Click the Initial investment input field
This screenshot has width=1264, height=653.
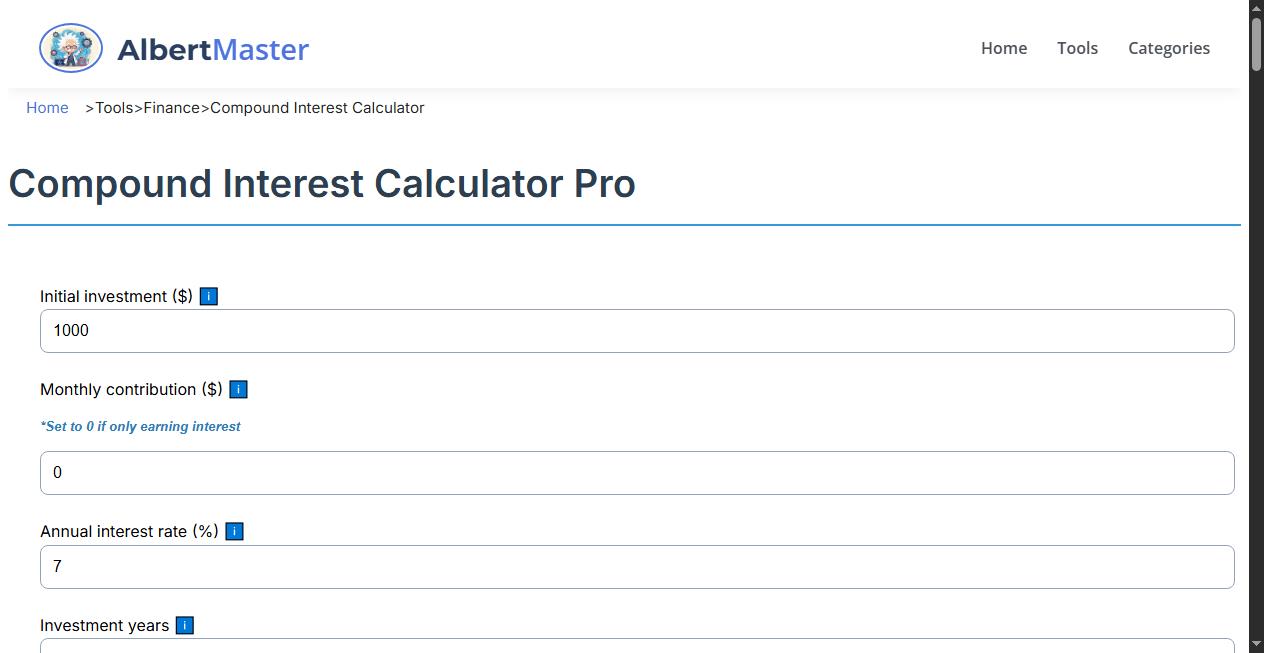point(637,330)
